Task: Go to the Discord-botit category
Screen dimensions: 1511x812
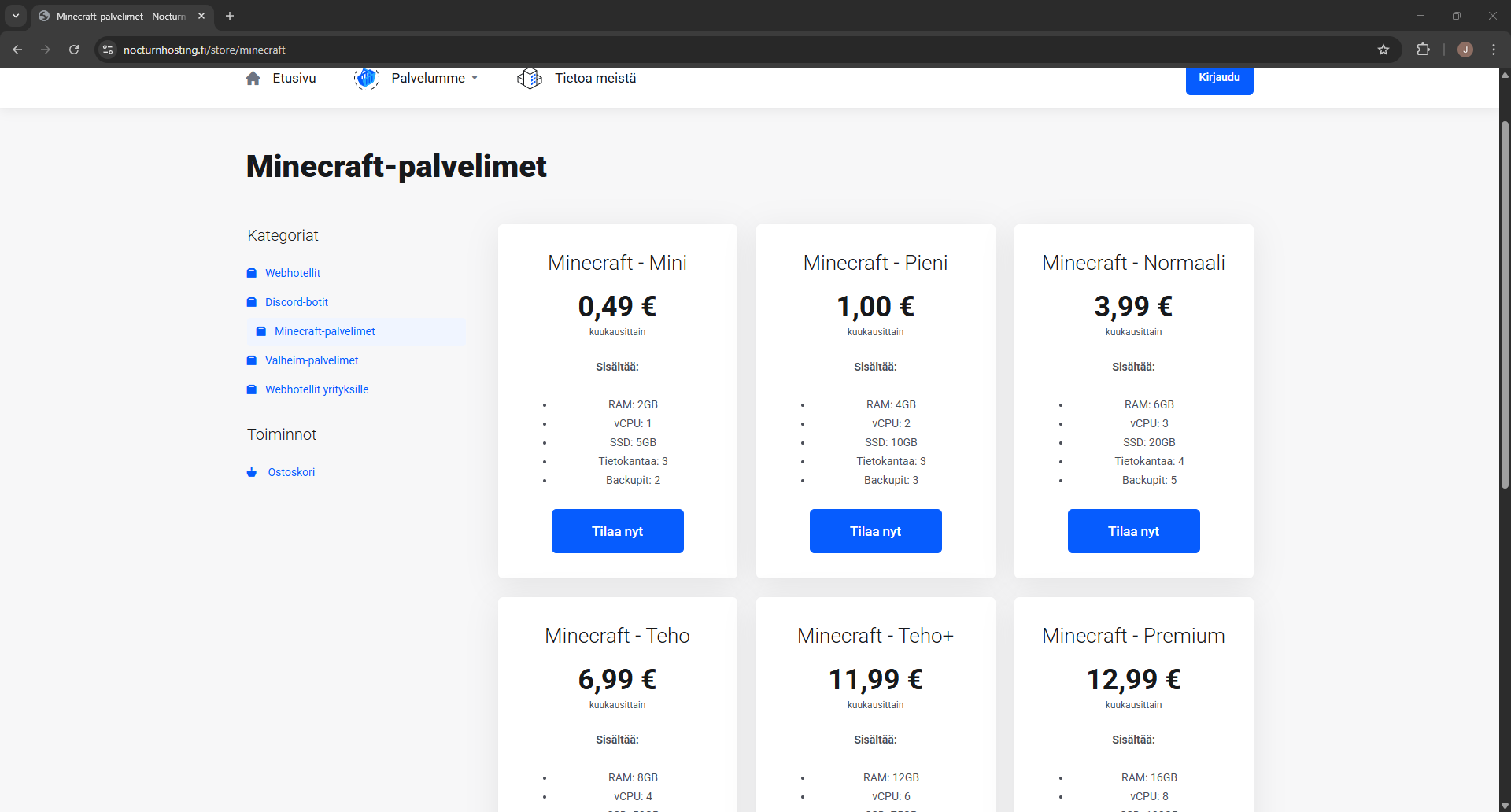Action: [x=296, y=302]
